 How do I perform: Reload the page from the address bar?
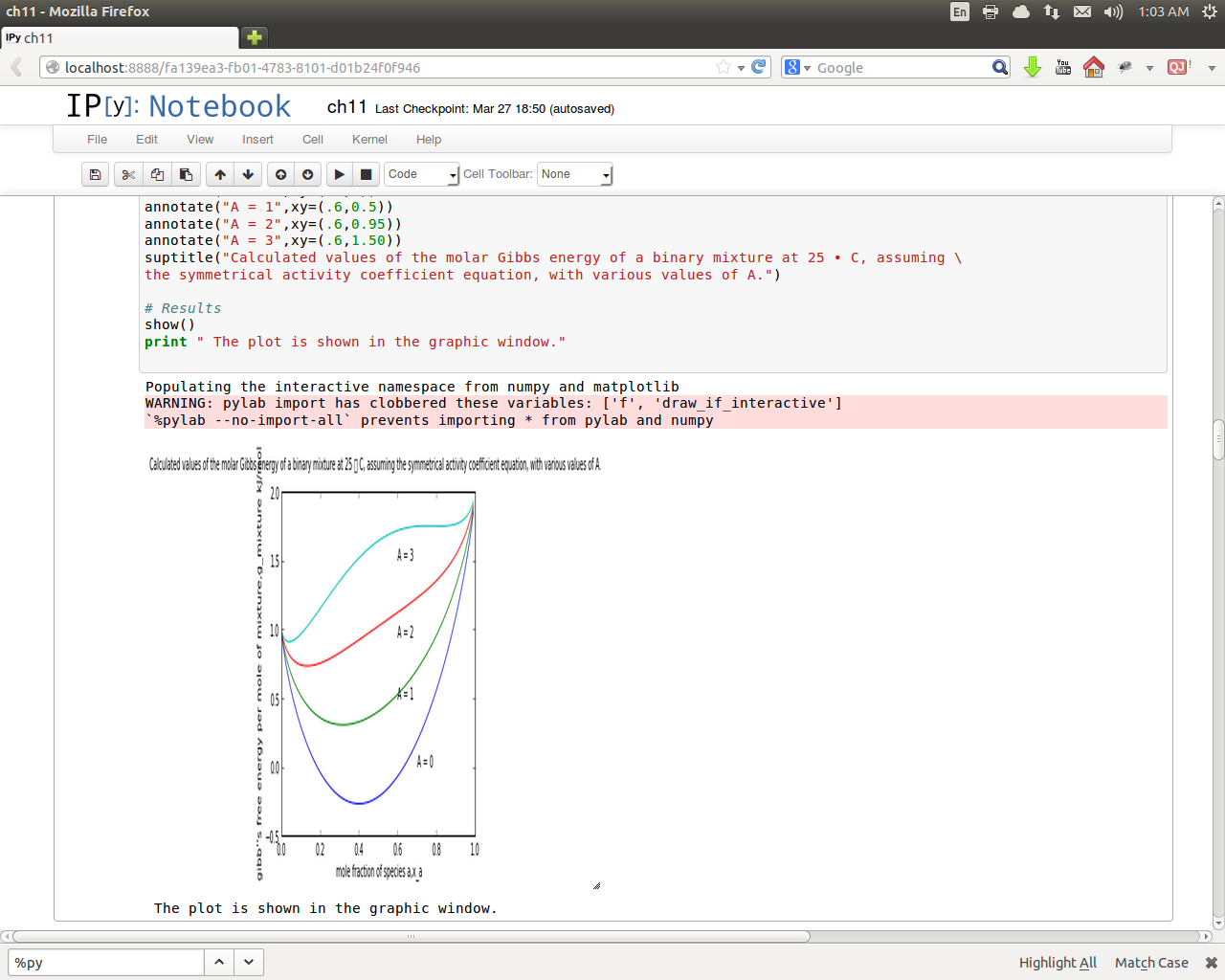click(759, 67)
